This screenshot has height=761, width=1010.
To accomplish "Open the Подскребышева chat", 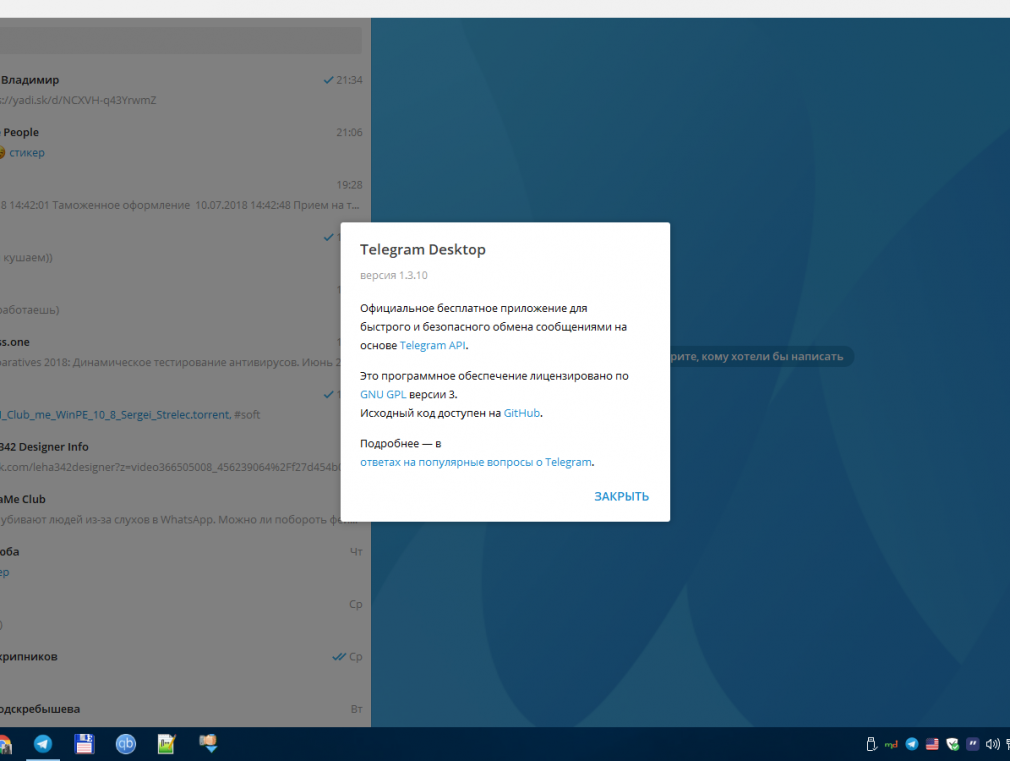I will click(186, 712).
